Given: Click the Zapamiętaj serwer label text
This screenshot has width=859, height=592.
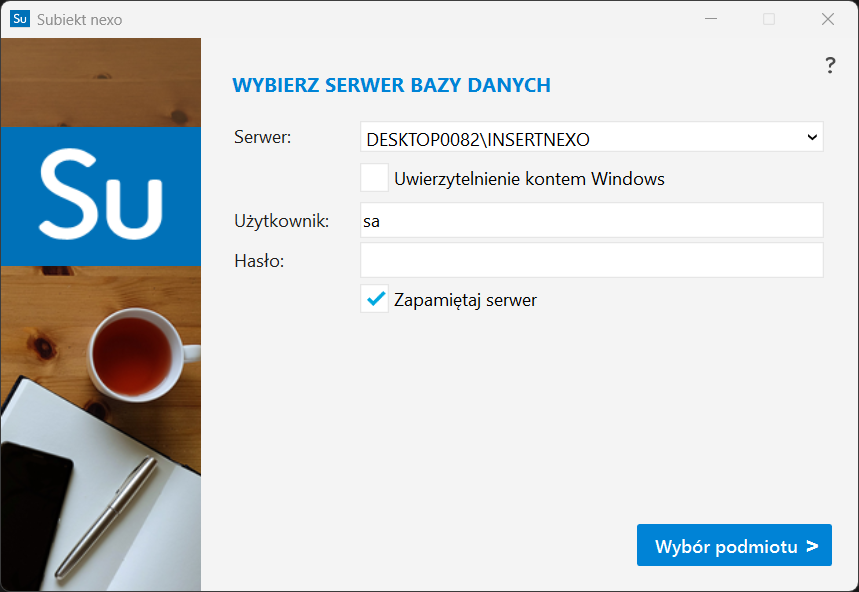Looking at the screenshot, I should click(465, 300).
